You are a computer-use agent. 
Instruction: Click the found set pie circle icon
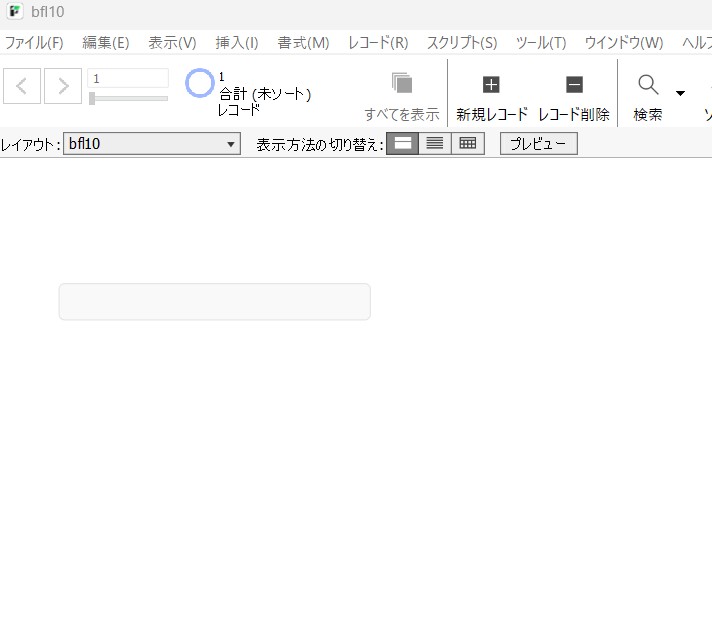pos(199,83)
